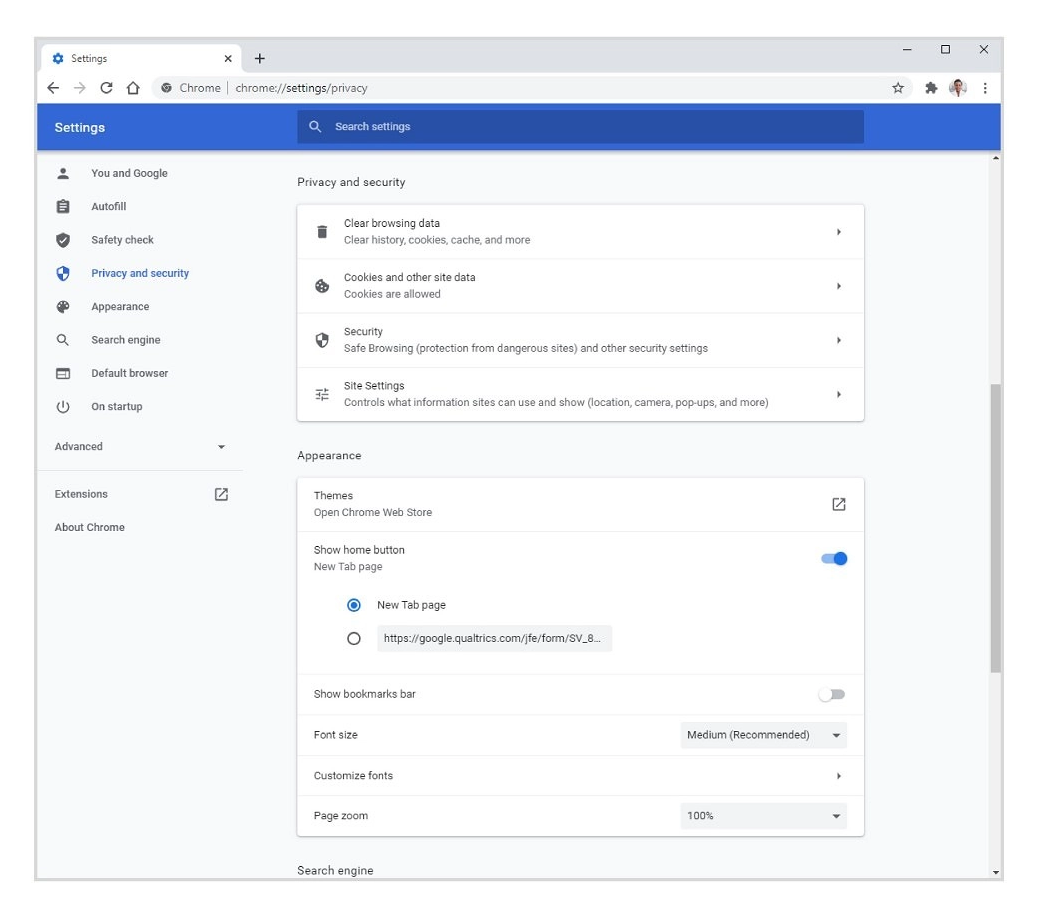The height and width of the screenshot is (923, 1043).
Task: Click the window icon beside Default browser
Action: [x=63, y=373]
